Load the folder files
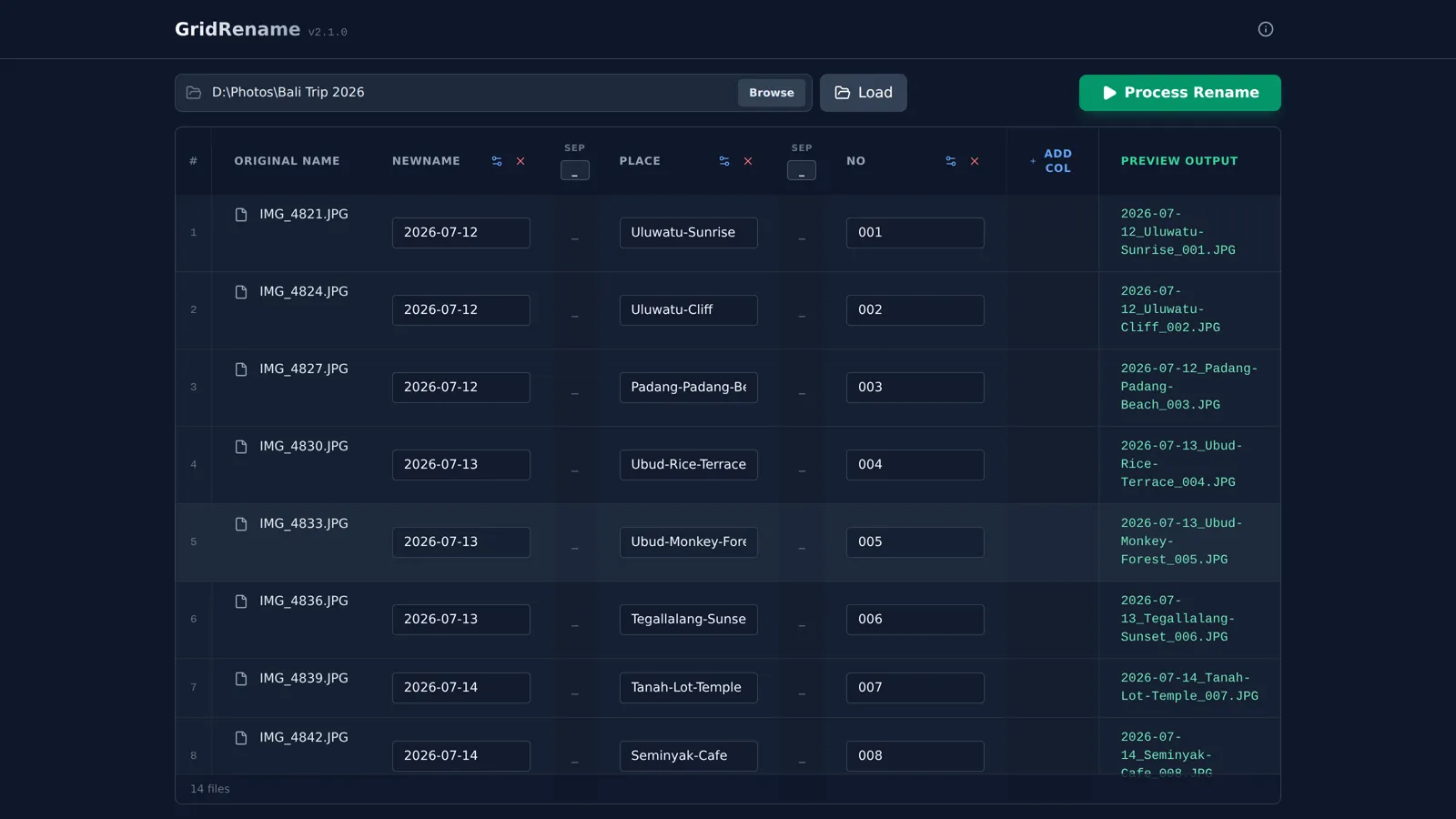Screen dimensions: 1456x819 click(864, 93)
